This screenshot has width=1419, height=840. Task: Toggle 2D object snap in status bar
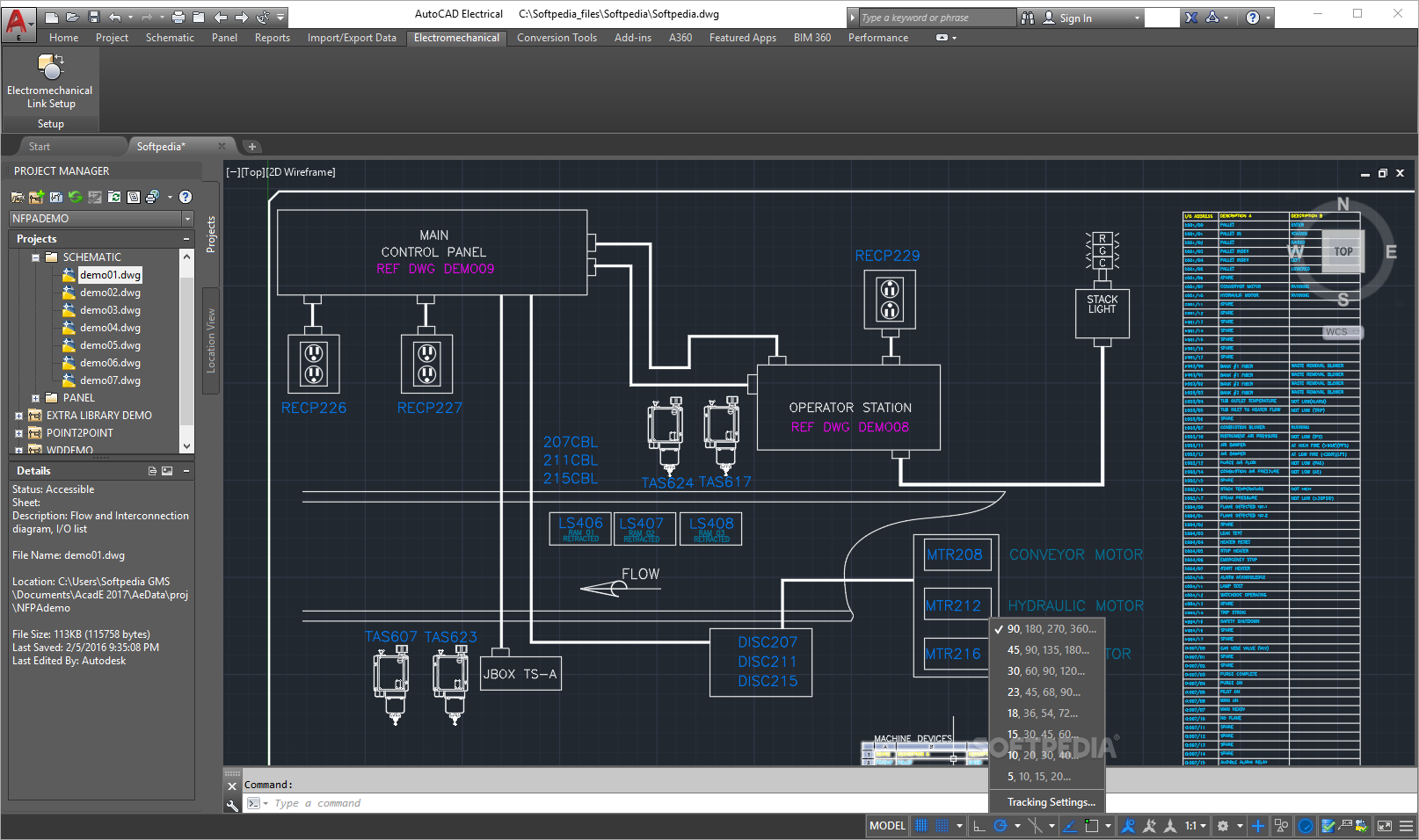(x=1091, y=826)
